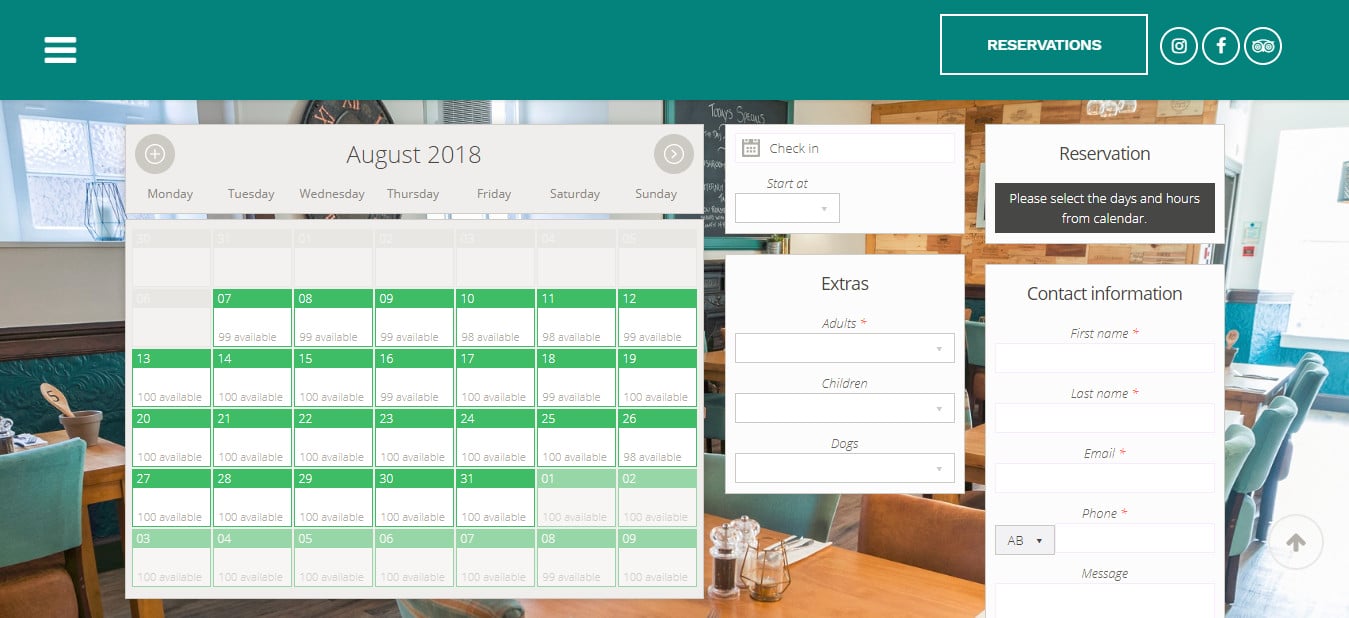Screen dimensions: 1349x618
Task: Select September 02 faded day cell
Action: [657, 498]
